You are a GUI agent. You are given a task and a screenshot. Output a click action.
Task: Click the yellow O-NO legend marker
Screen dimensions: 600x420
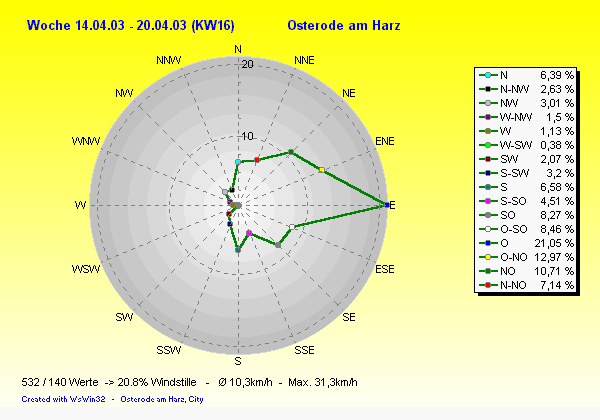487,257
